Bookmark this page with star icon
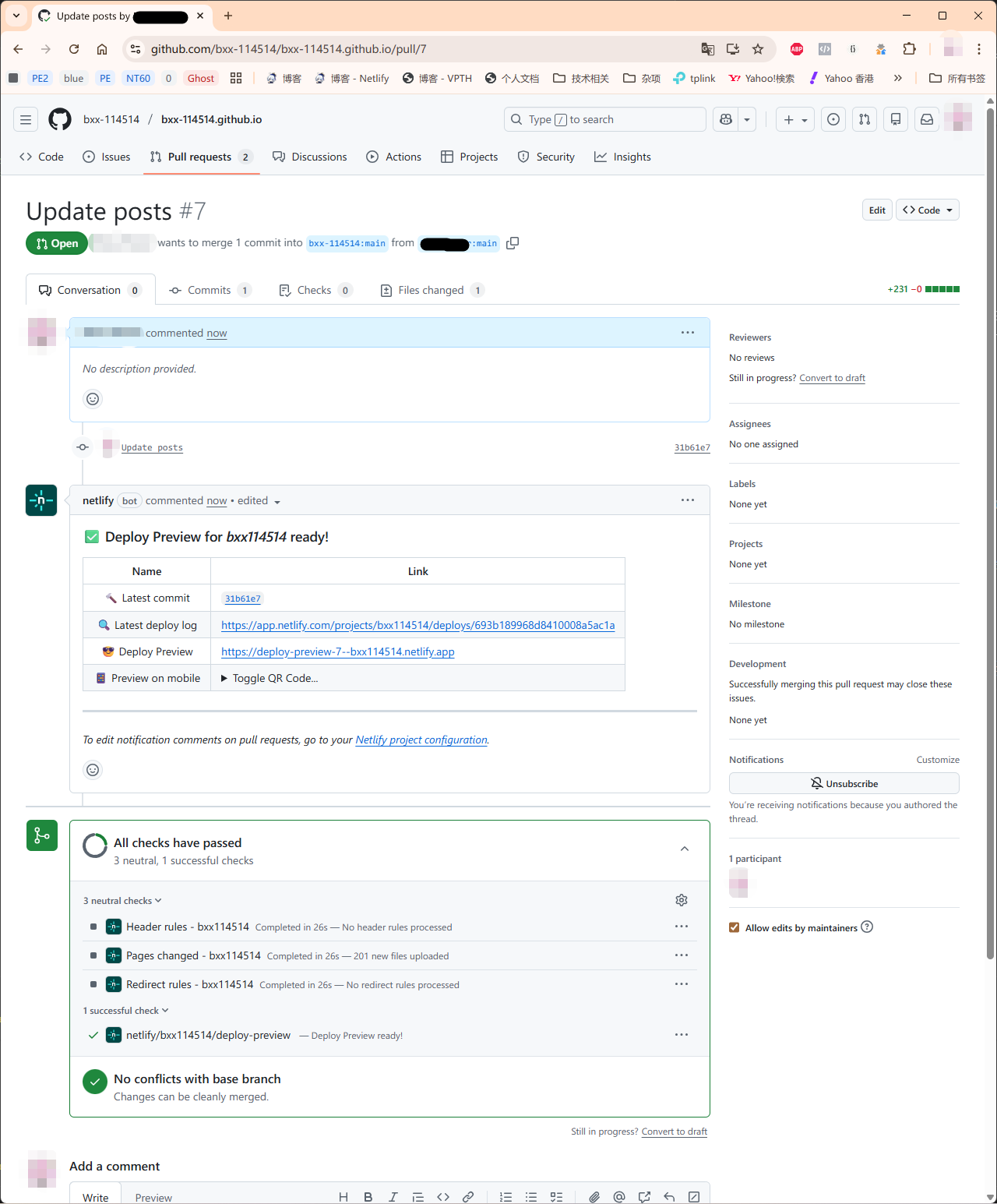The width and height of the screenshot is (997, 1204). click(x=758, y=49)
